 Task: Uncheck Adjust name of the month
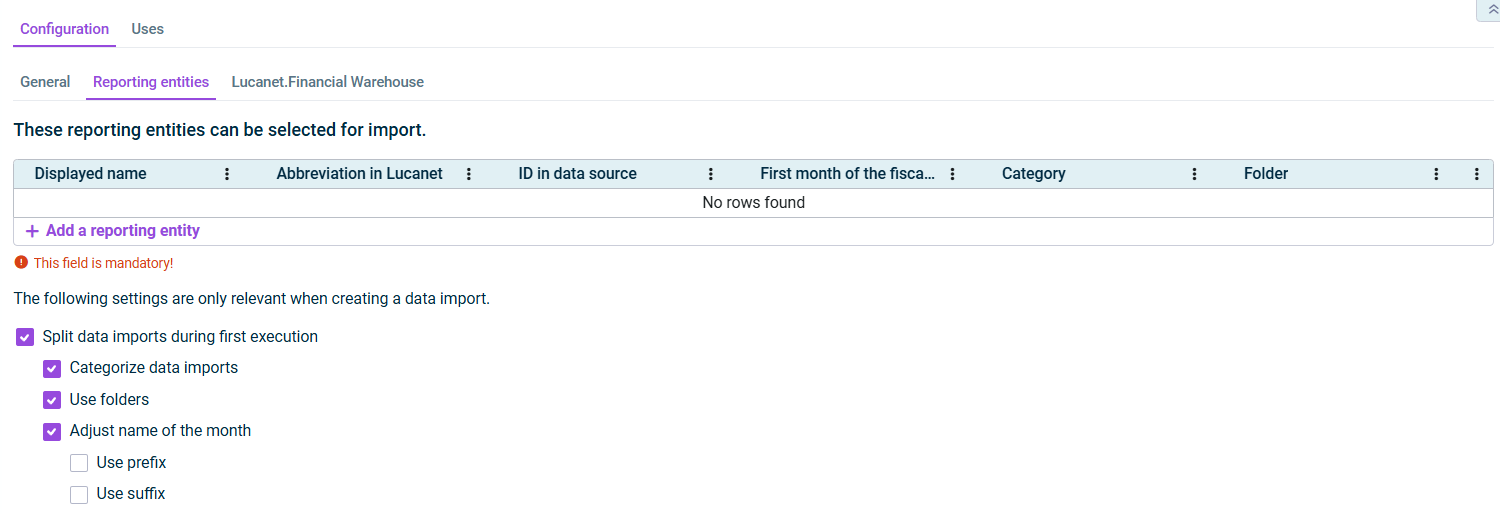[x=52, y=431]
